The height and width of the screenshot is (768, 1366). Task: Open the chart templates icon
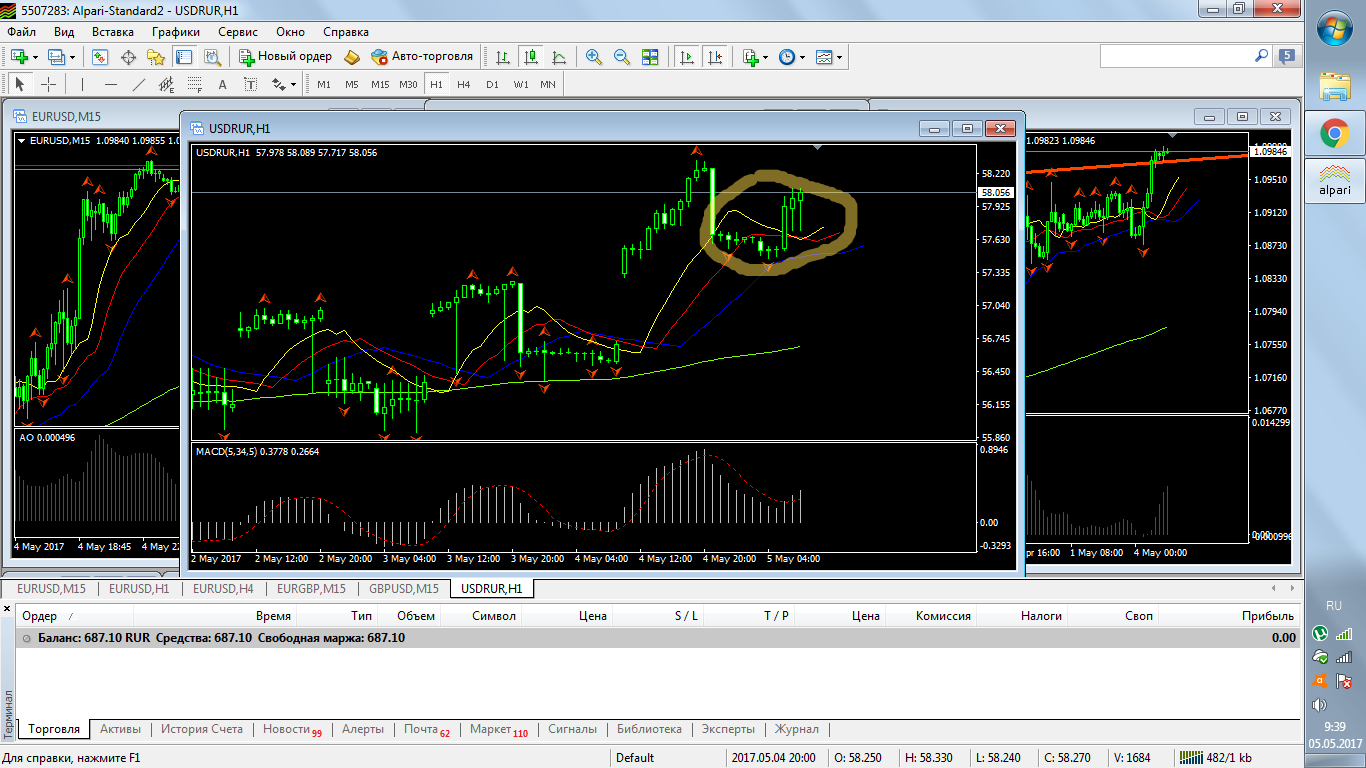point(823,57)
